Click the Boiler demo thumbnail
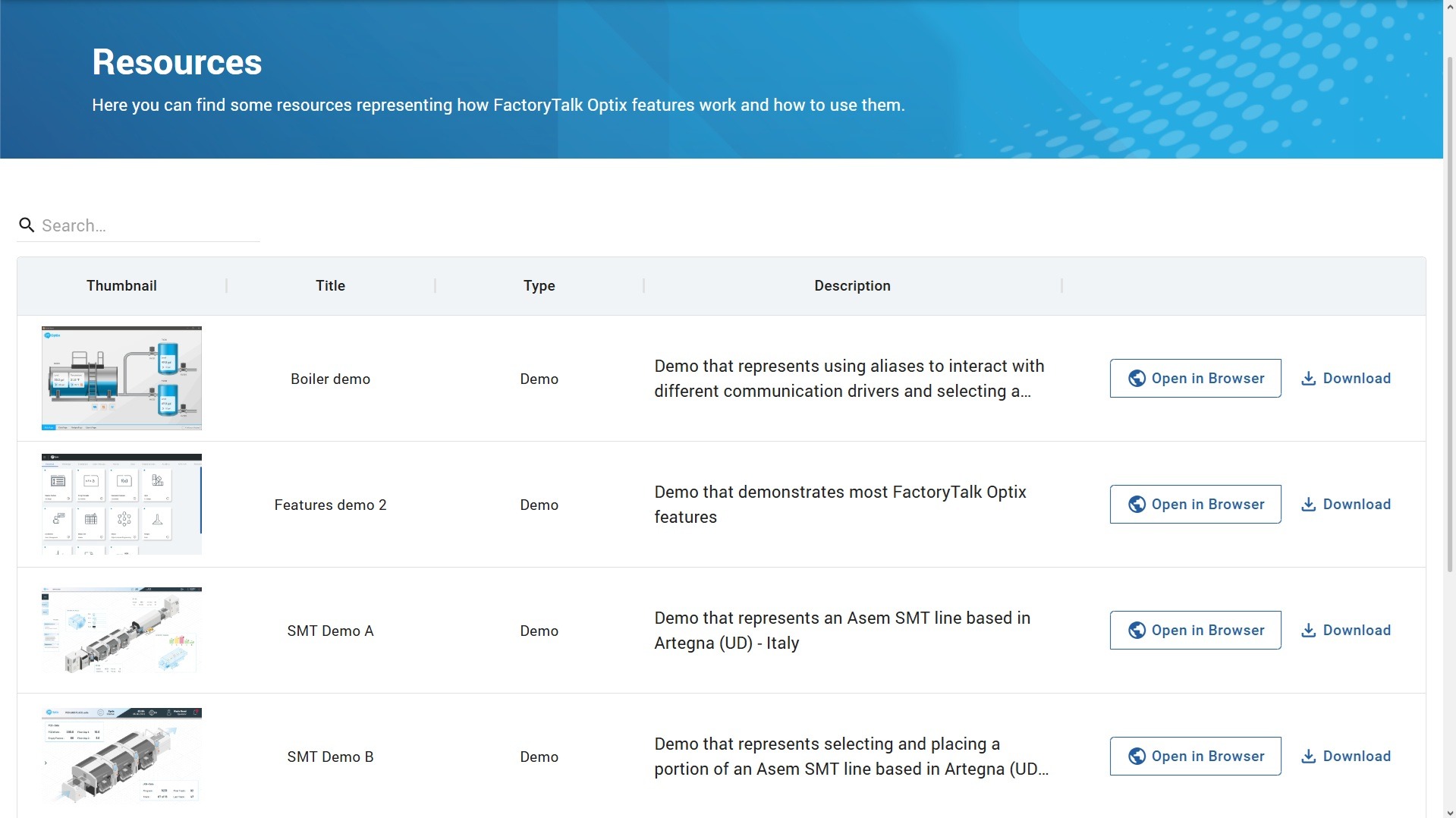 (121, 378)
